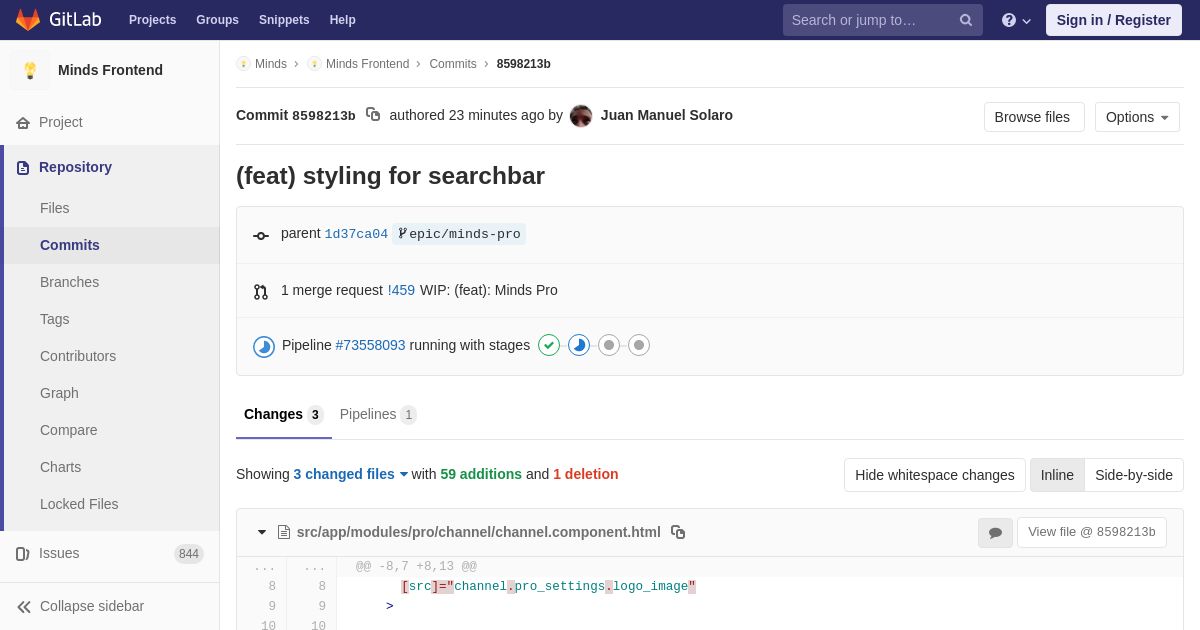This screenshot has height=630, width=1200.
Task: Toggle comments for channel.component.html
Action: [x=995, y=533]
